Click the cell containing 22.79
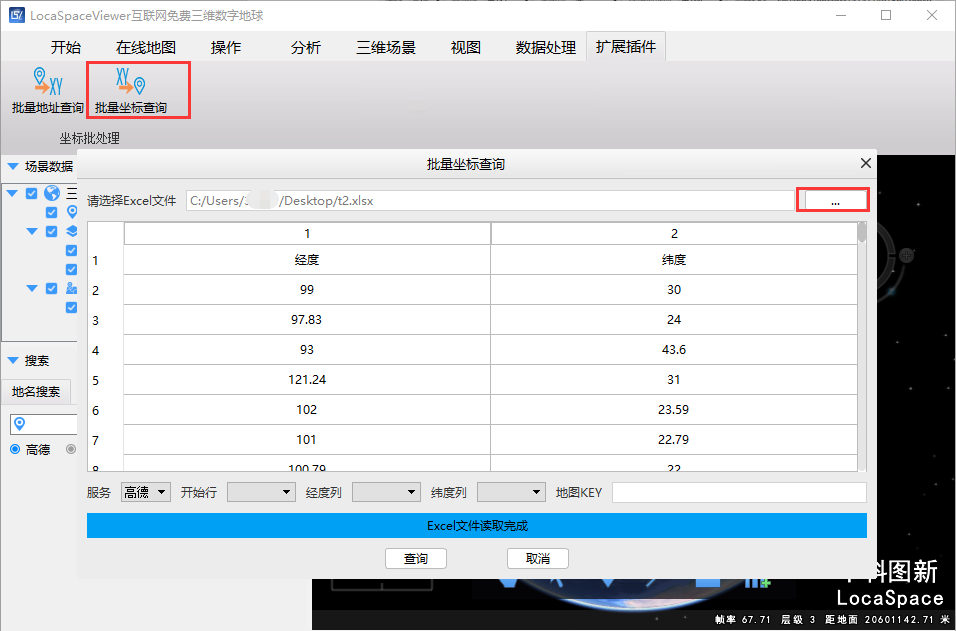This screenshot has height=631, width=956. pyautogui.click(x=674, y=440)
